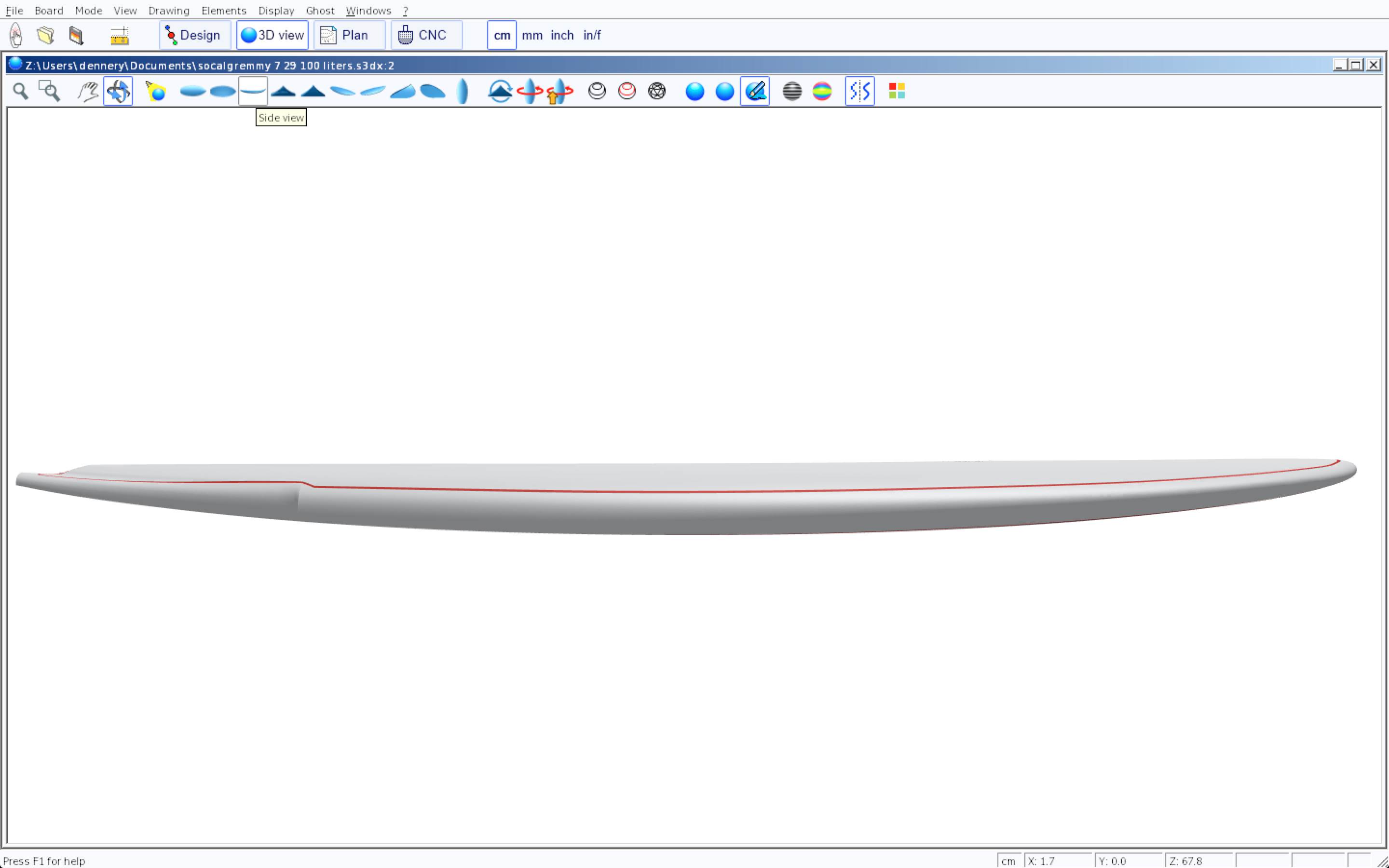
Task: Open the Ghost menu
Action: 320,11
